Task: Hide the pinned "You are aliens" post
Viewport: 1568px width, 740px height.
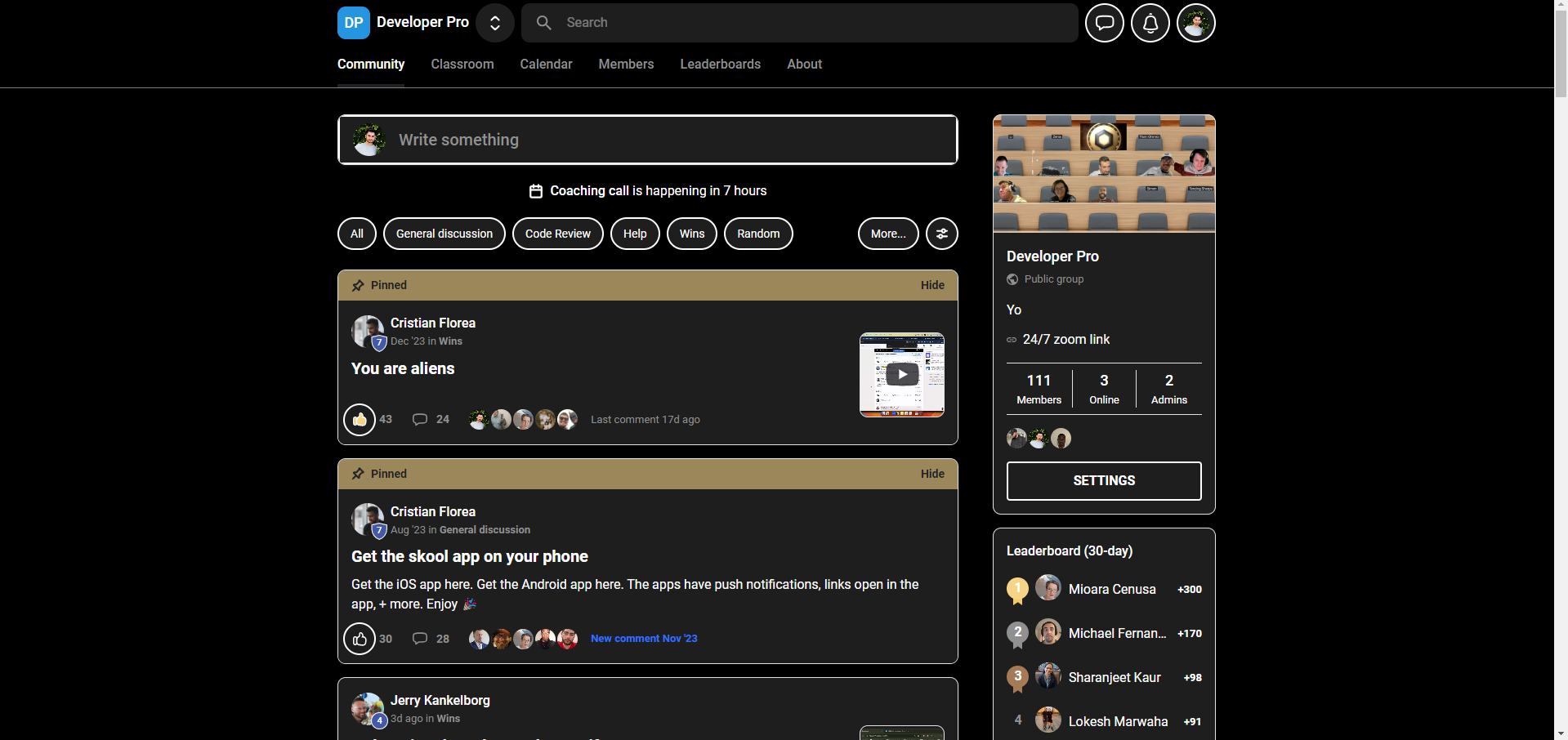Action: coord(932,285)
